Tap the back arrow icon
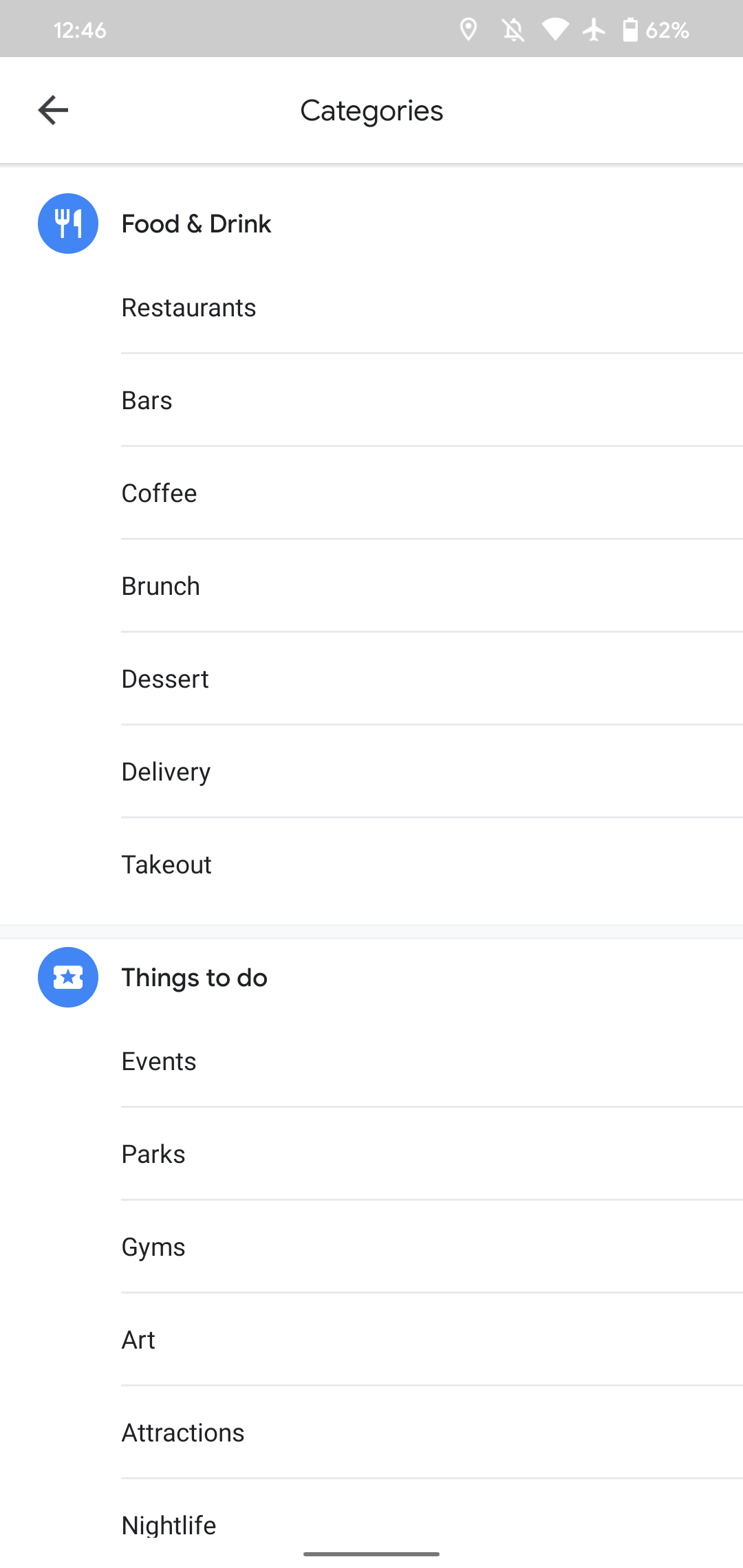743x1568 pixels. tap(53, 110)
